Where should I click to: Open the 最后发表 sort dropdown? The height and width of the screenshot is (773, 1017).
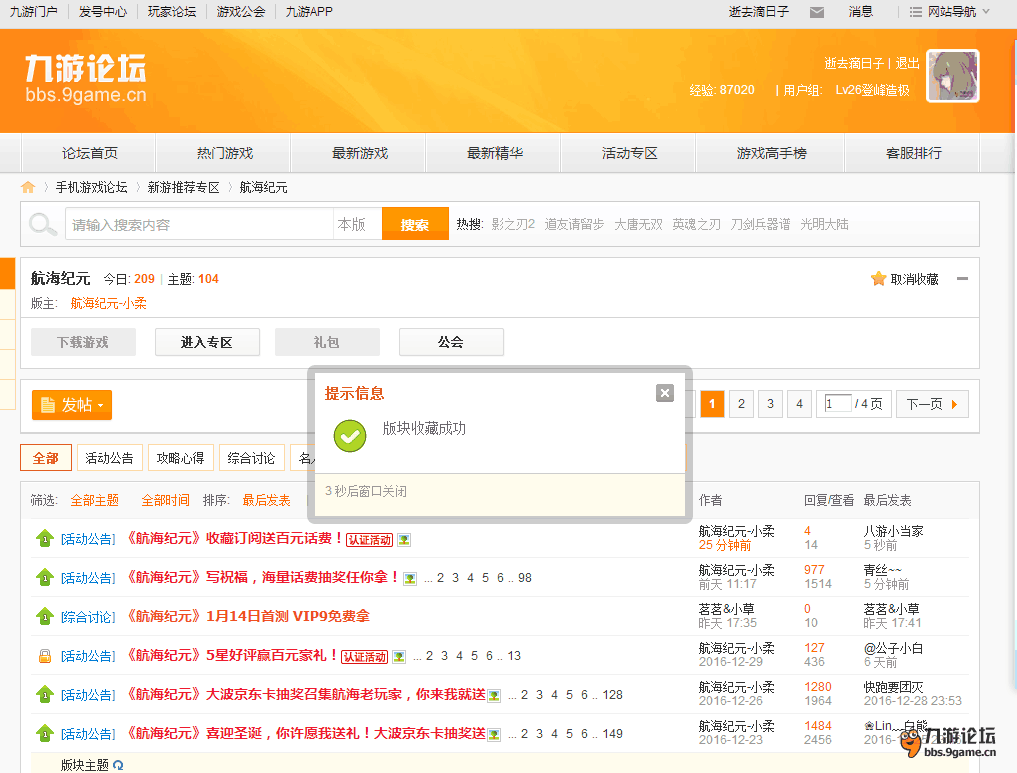pyautogui.click(x=266, y=500)
